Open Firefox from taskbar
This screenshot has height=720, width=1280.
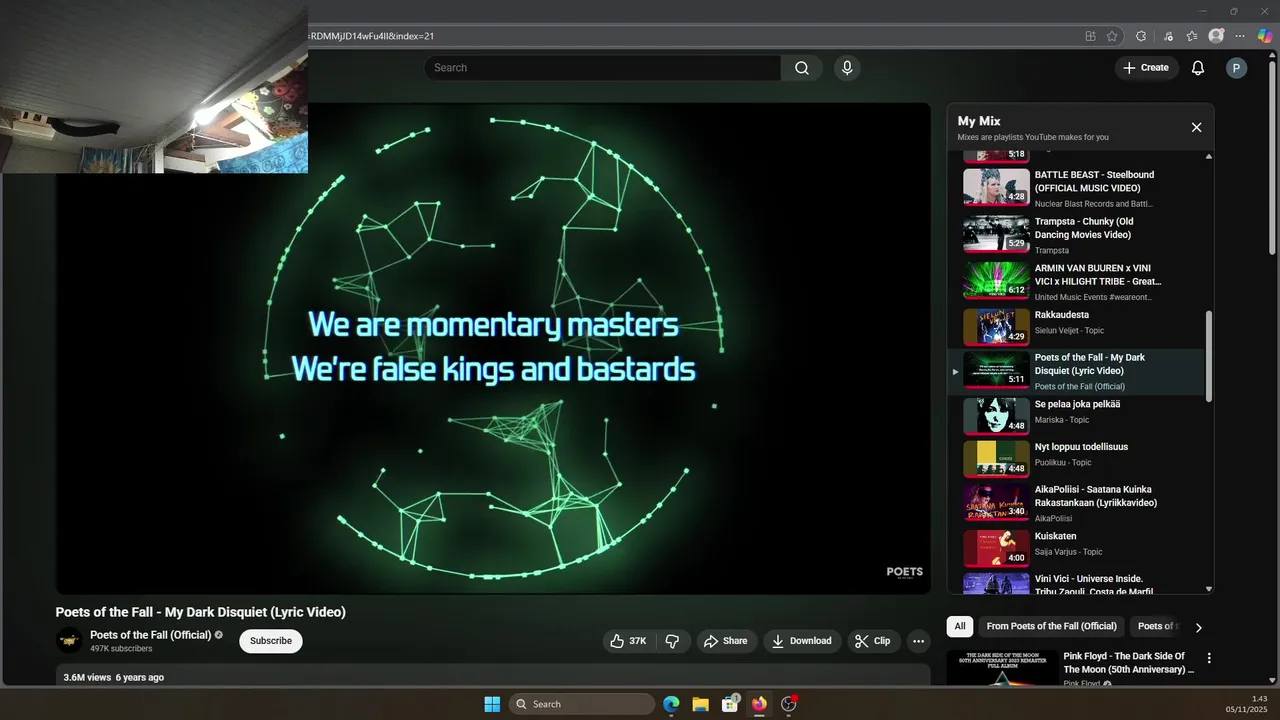tap(759, 704)
